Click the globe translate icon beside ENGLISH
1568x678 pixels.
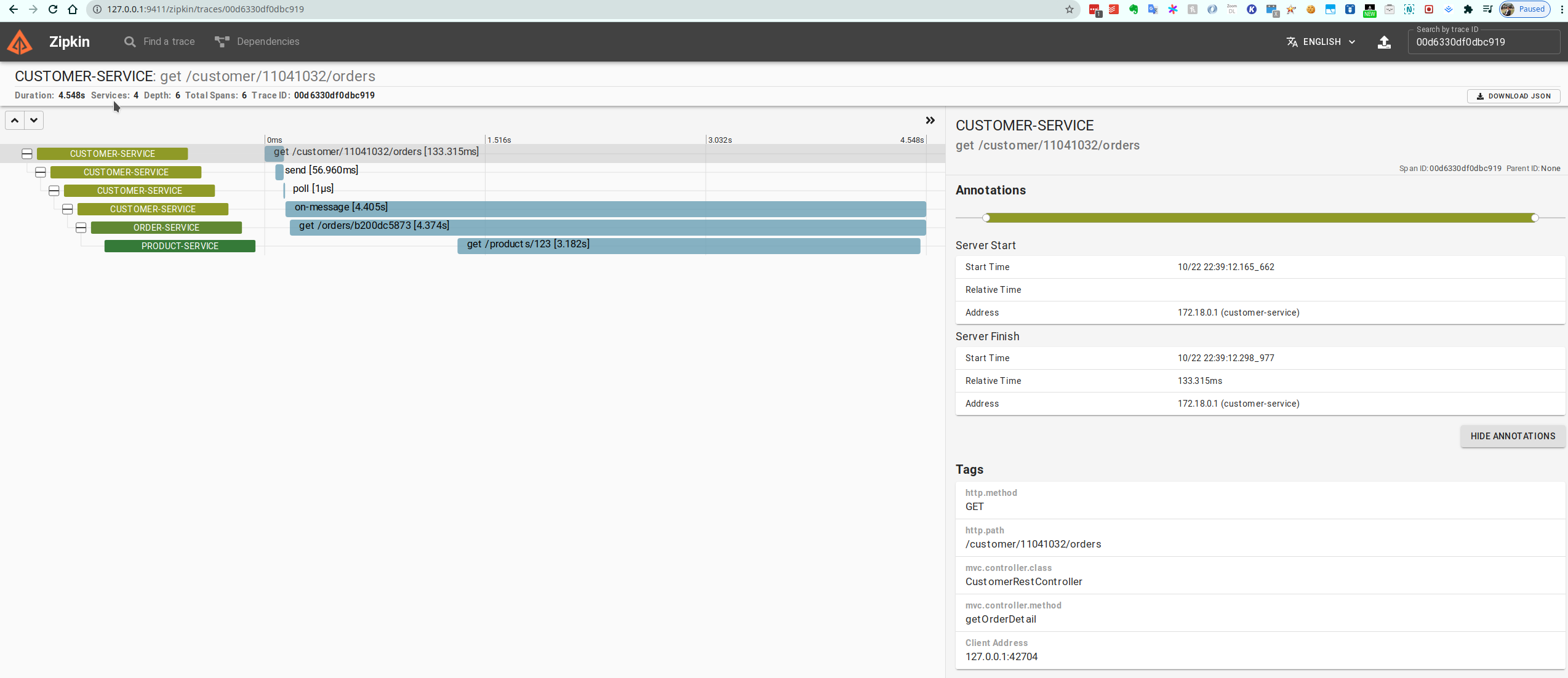click(1291, 41)
